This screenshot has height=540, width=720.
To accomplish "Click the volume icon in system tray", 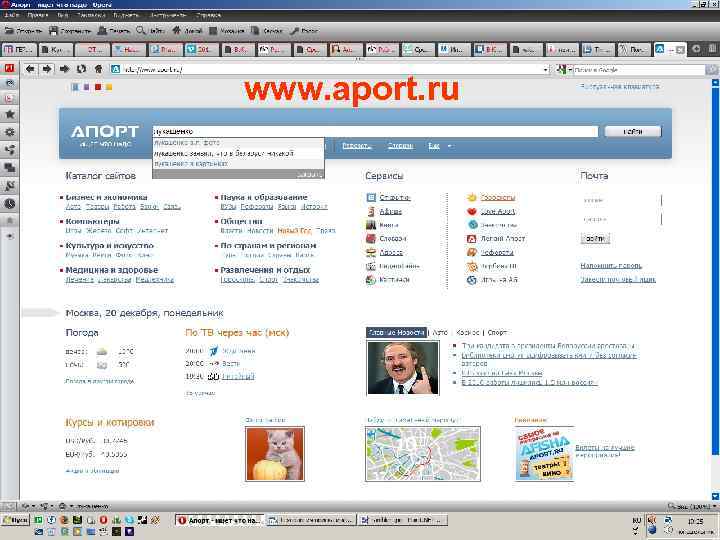I will (x=651, y=520).
